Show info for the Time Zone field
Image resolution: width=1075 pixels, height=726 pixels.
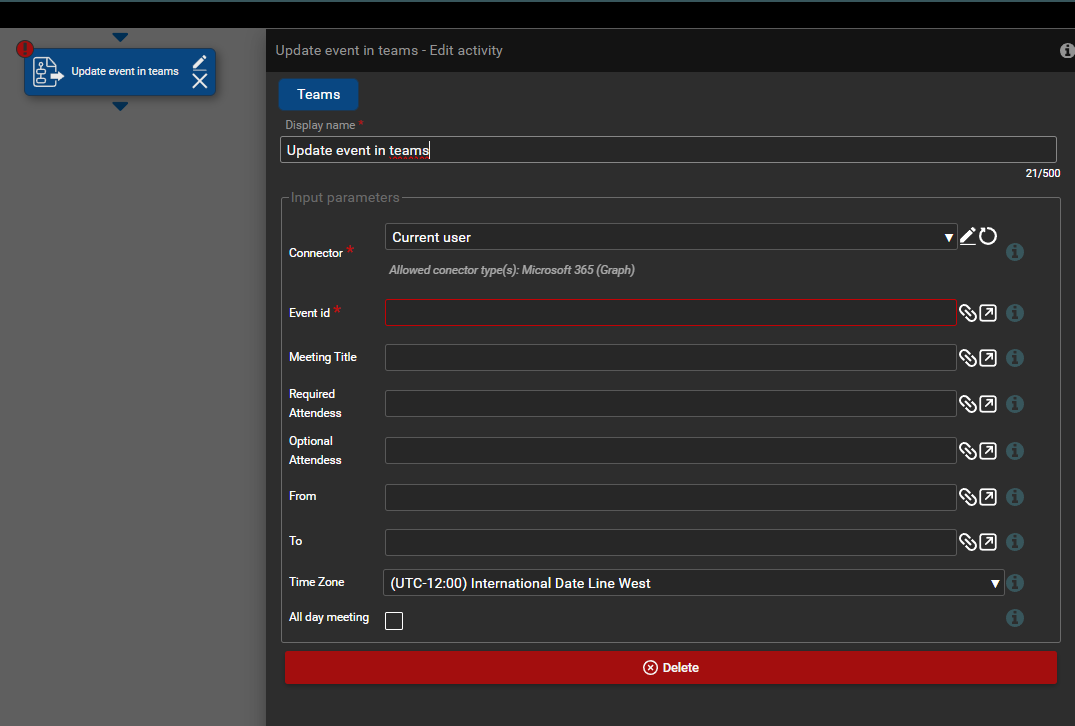coord(1015,583)
